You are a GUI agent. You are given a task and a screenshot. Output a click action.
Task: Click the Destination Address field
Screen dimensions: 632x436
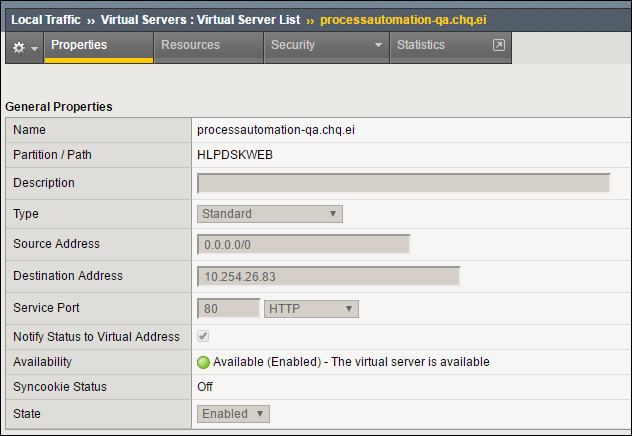328,276
